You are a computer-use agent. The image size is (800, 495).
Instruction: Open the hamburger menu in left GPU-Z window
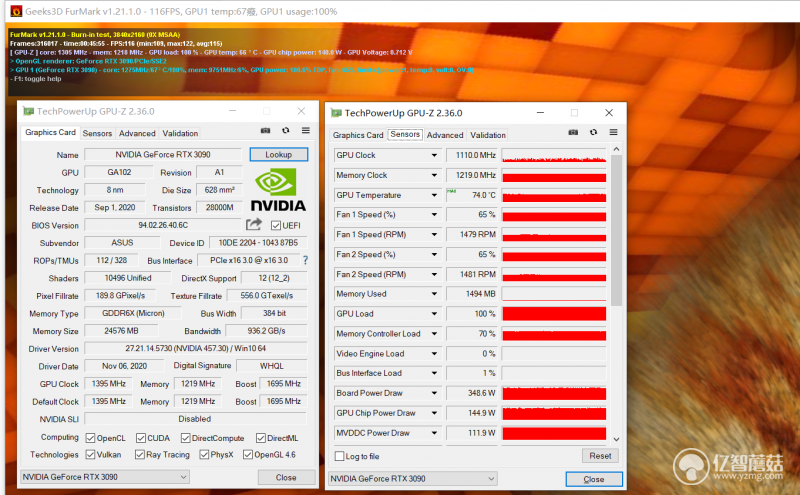306,131
